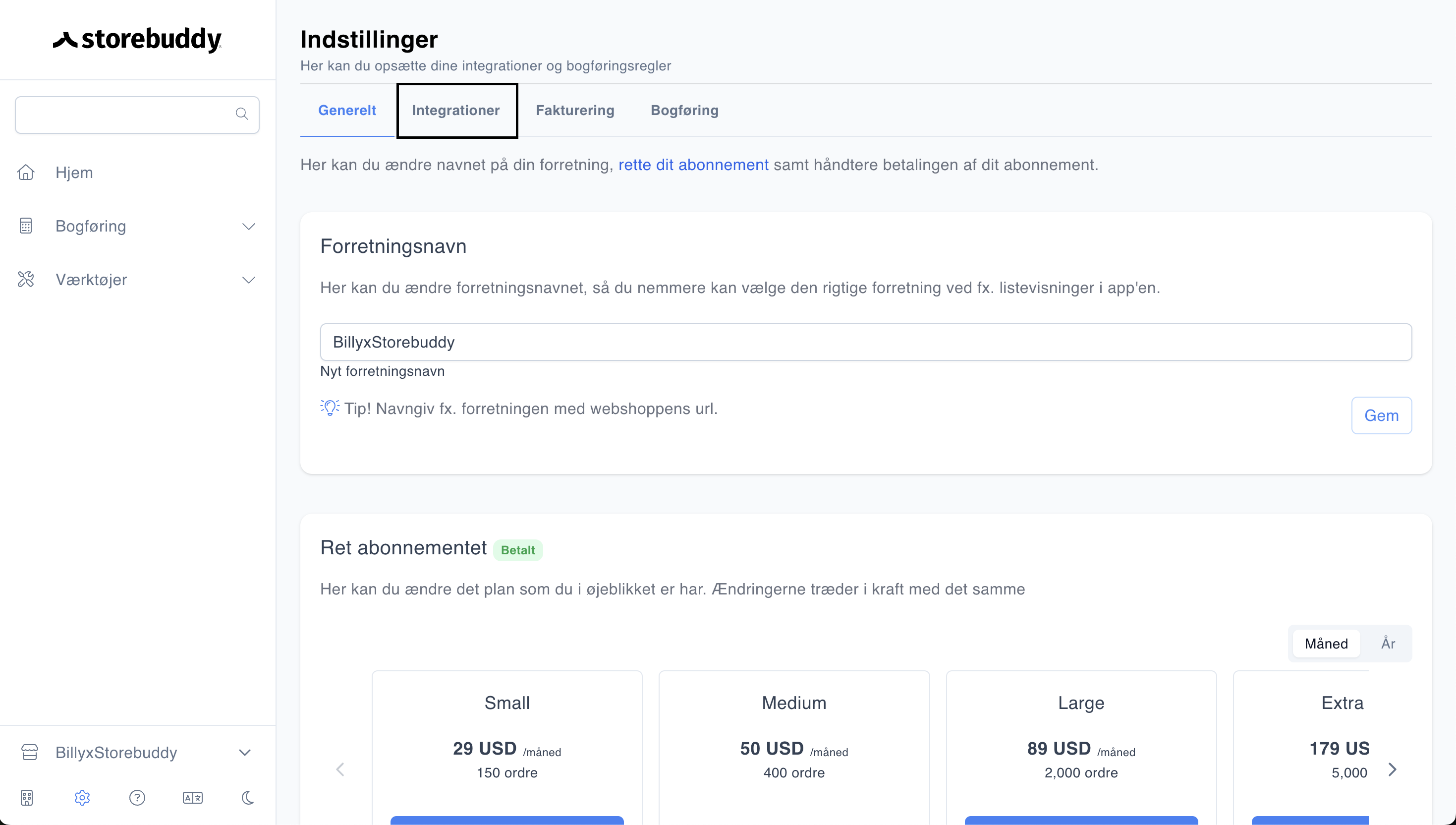Click '89 USD' price on Large plan
1456x825 pixels.
pos(1059,749)
